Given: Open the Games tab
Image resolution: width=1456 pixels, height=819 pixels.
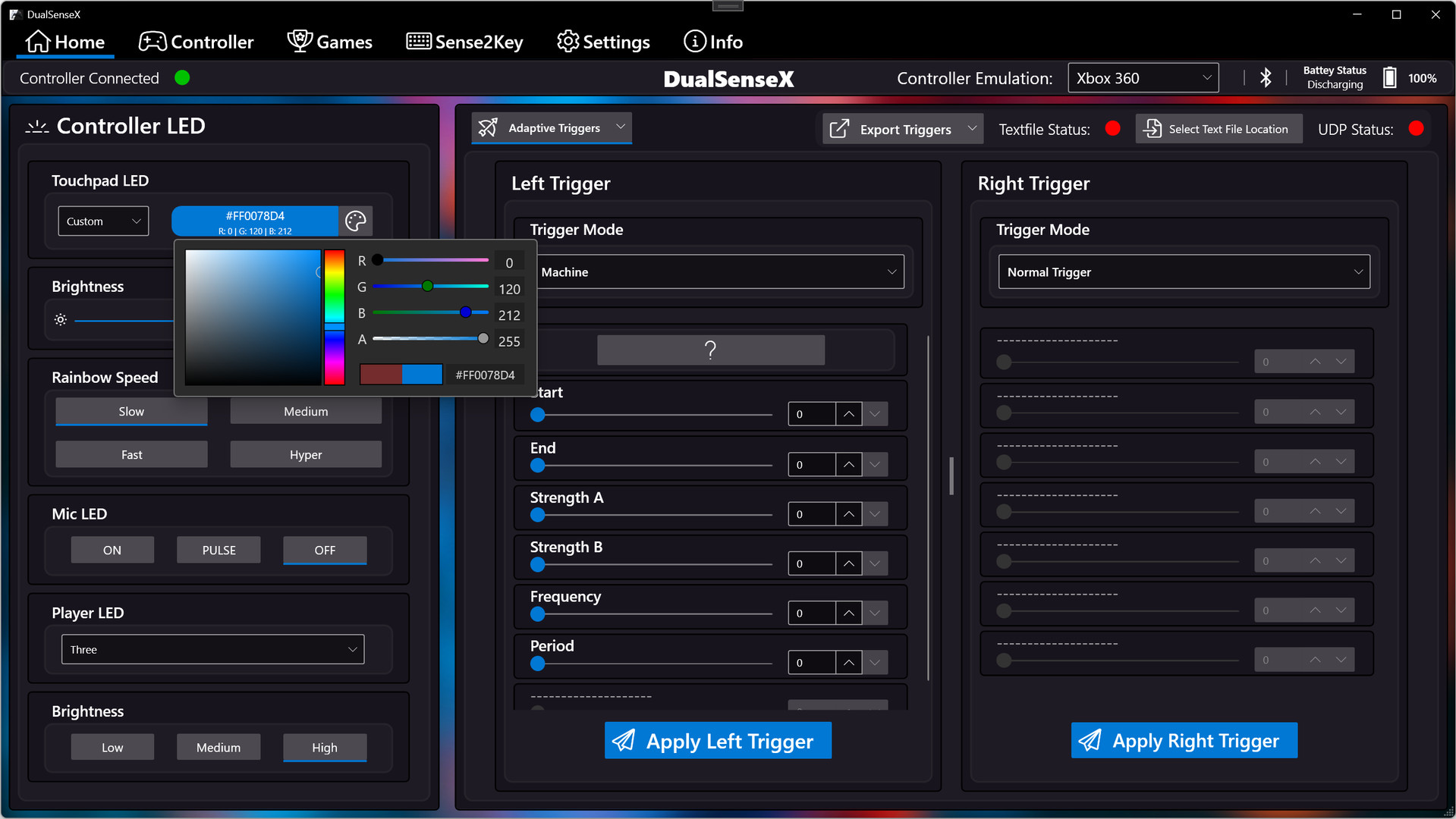Looking at the screenshot, I should pyautogui.click(x=330, y=42).
